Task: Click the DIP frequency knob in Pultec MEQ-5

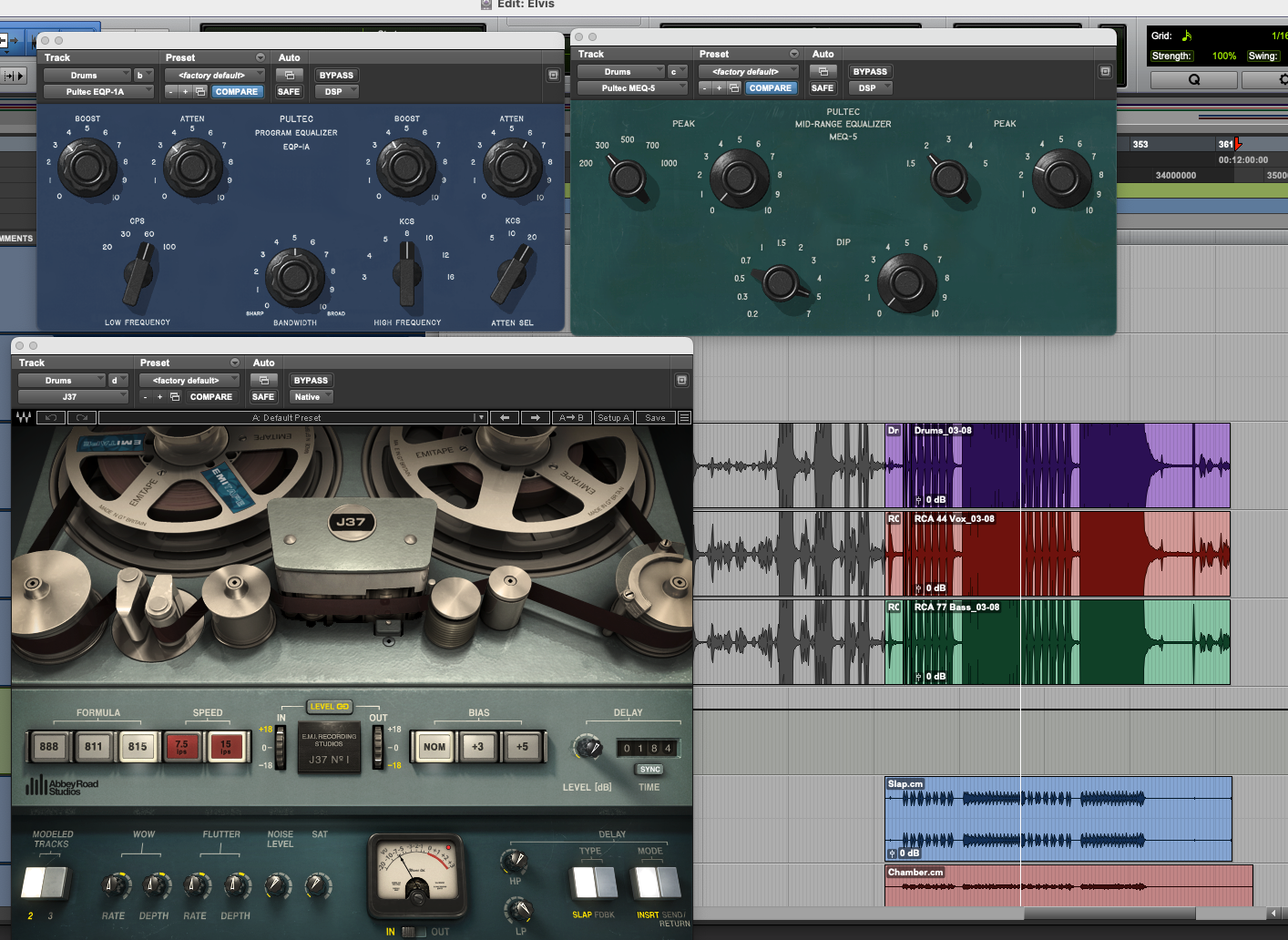Action: tap(781, 282)
